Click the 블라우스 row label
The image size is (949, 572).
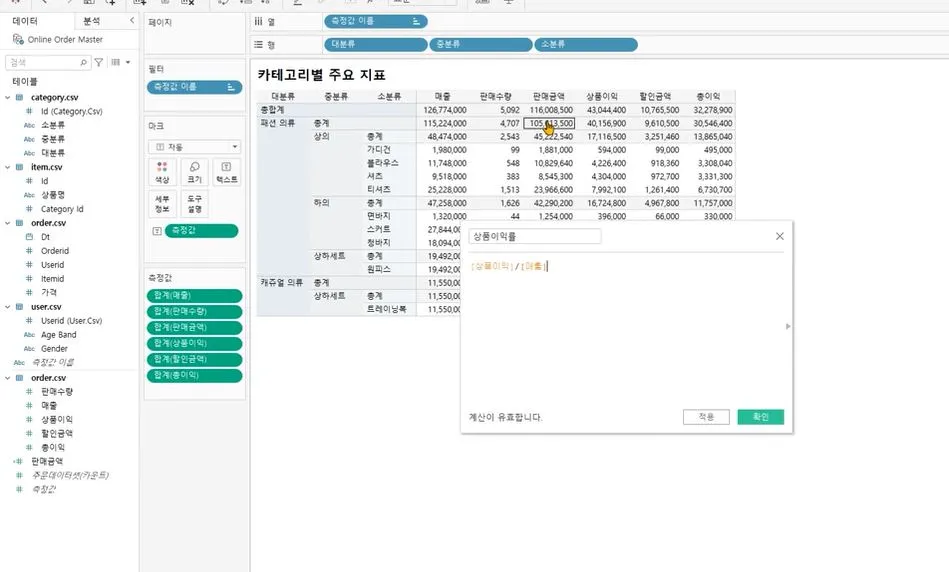click(383, 163)
